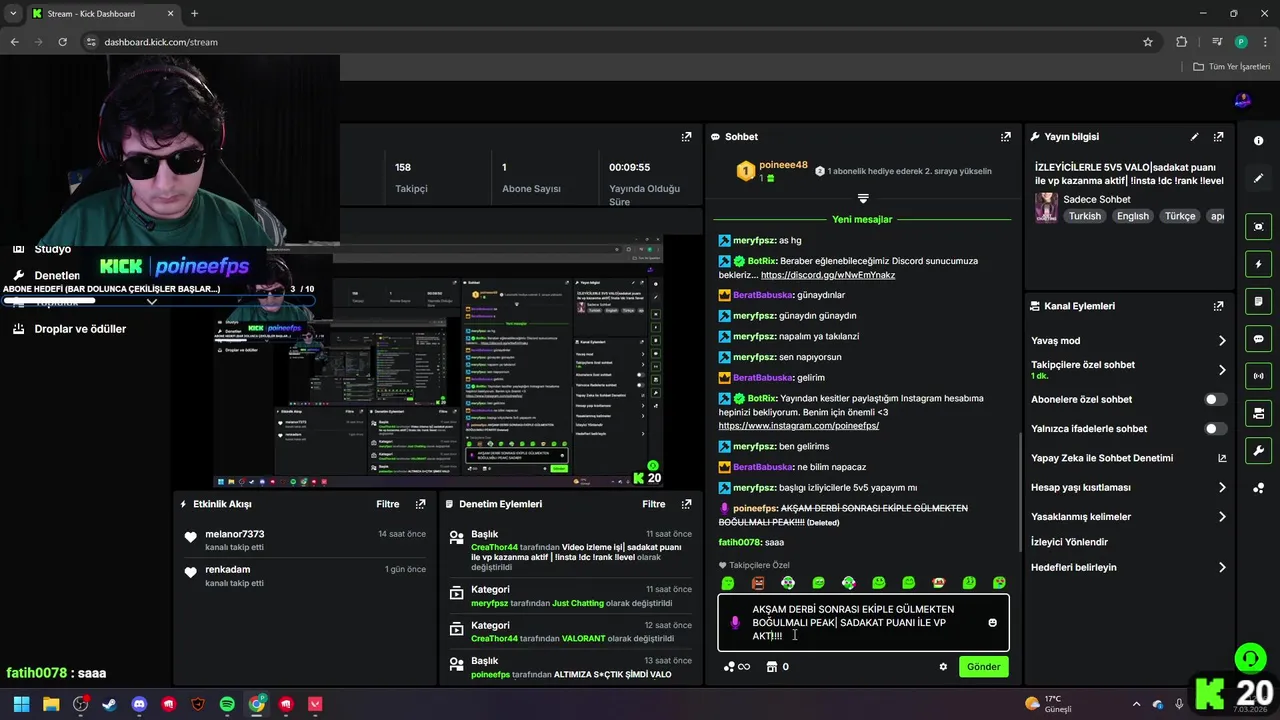Toggle the document panel icon in right sidebar
The image size is (1280, 720).
coord(1258,301)
